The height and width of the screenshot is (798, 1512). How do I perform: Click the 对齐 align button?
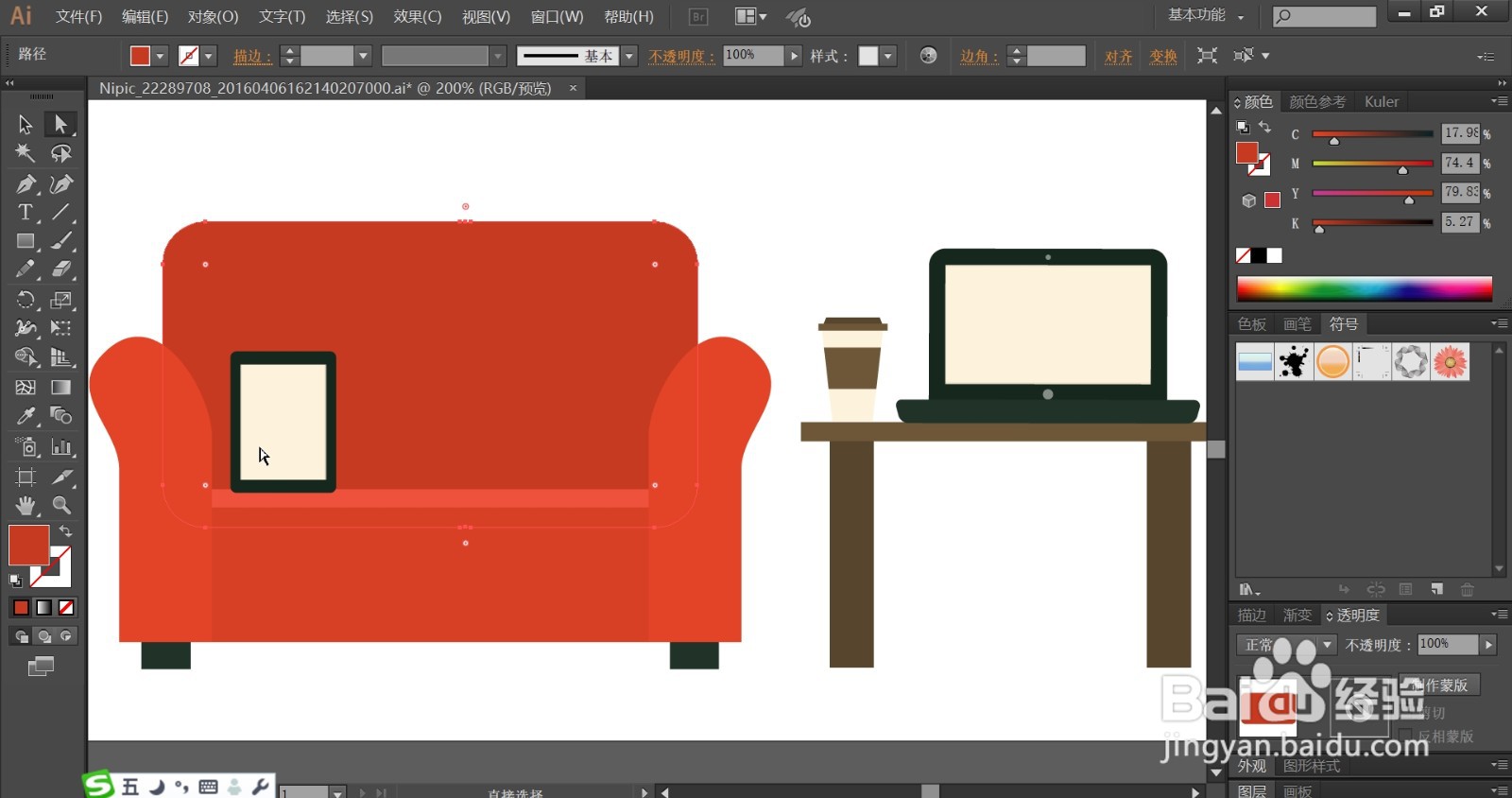(x=1118, y=56)
